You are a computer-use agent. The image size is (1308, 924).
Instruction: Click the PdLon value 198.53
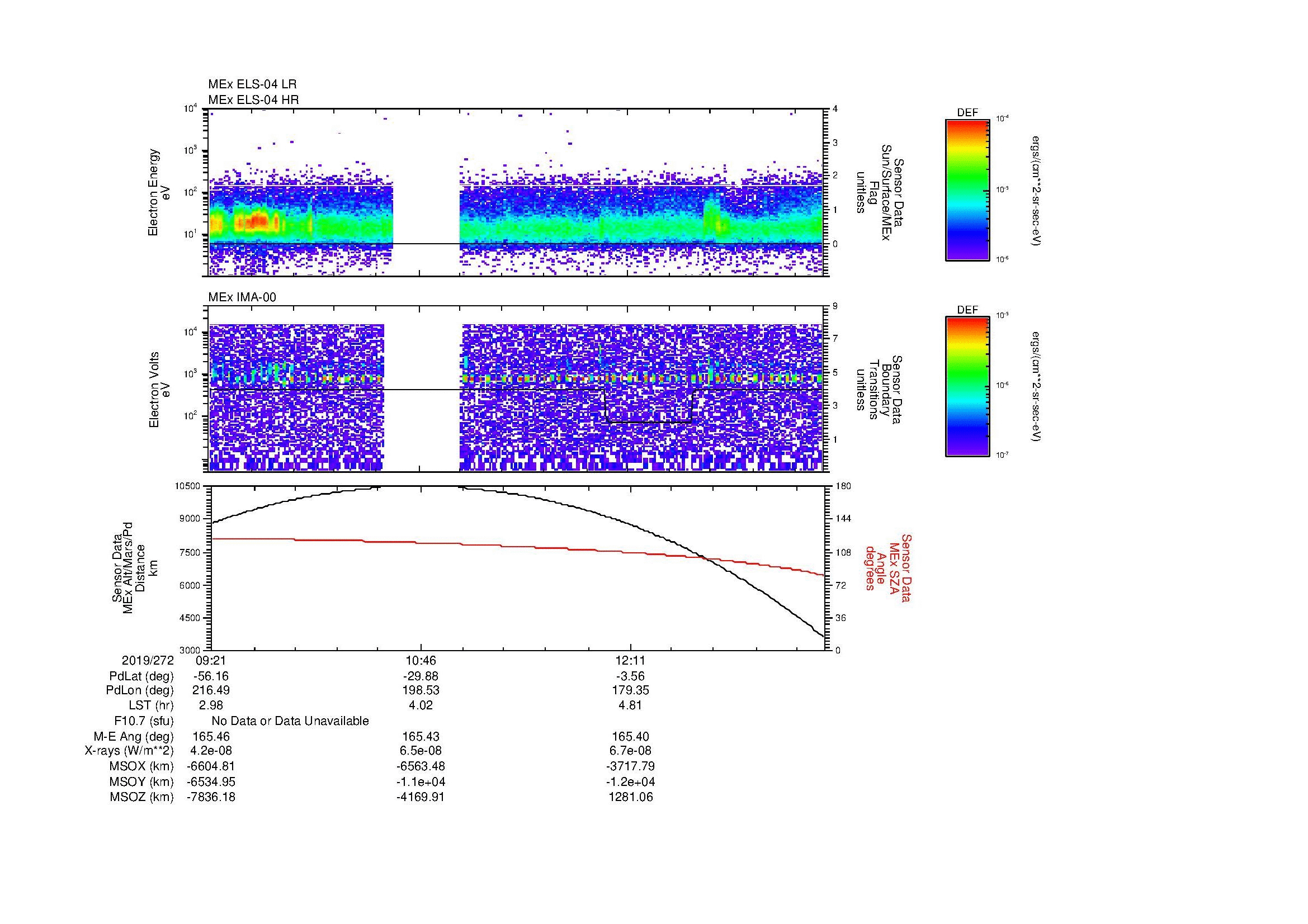[421, 690]
